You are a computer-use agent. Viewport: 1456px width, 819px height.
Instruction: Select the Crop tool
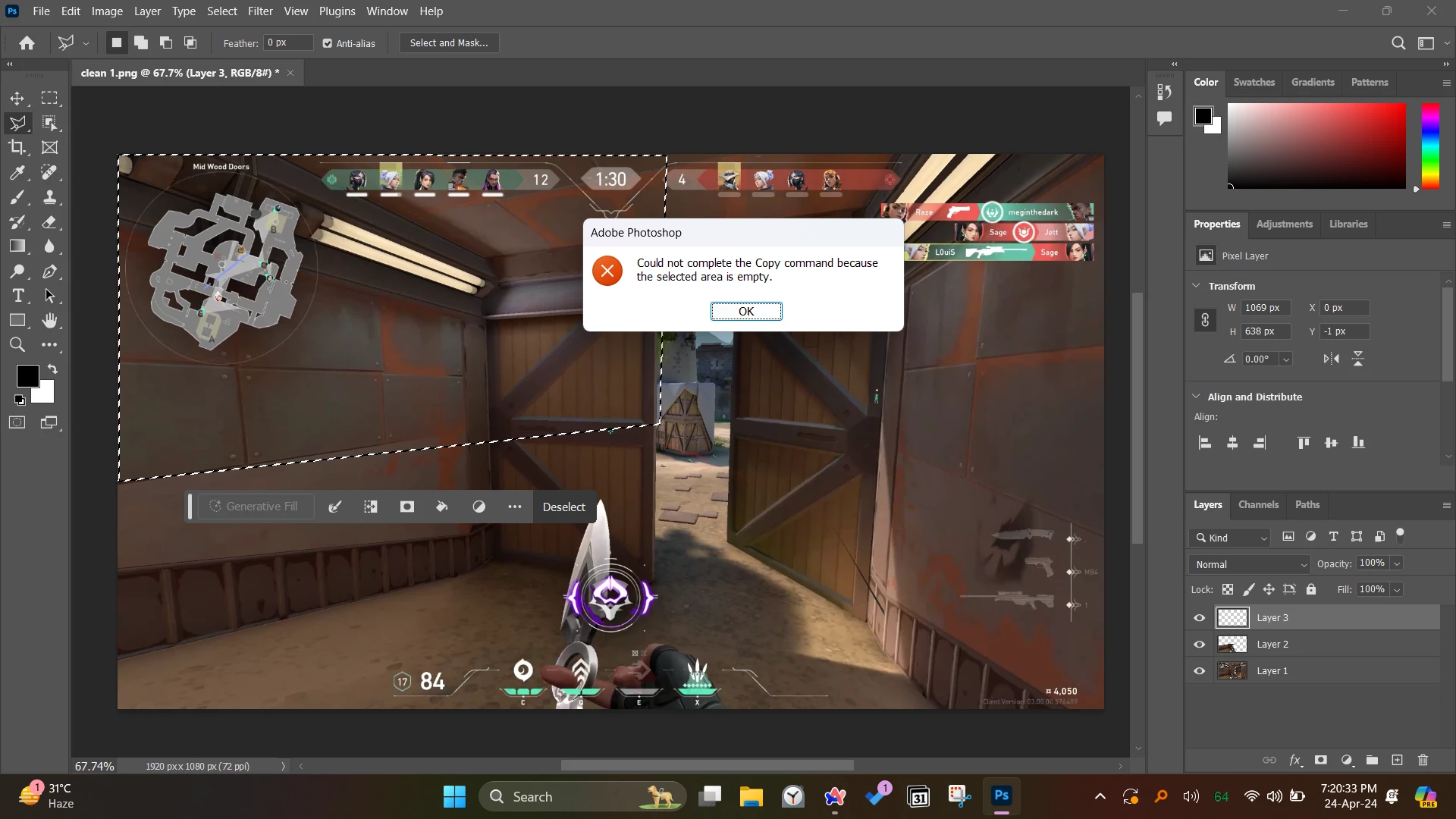(x=17, y=148)
